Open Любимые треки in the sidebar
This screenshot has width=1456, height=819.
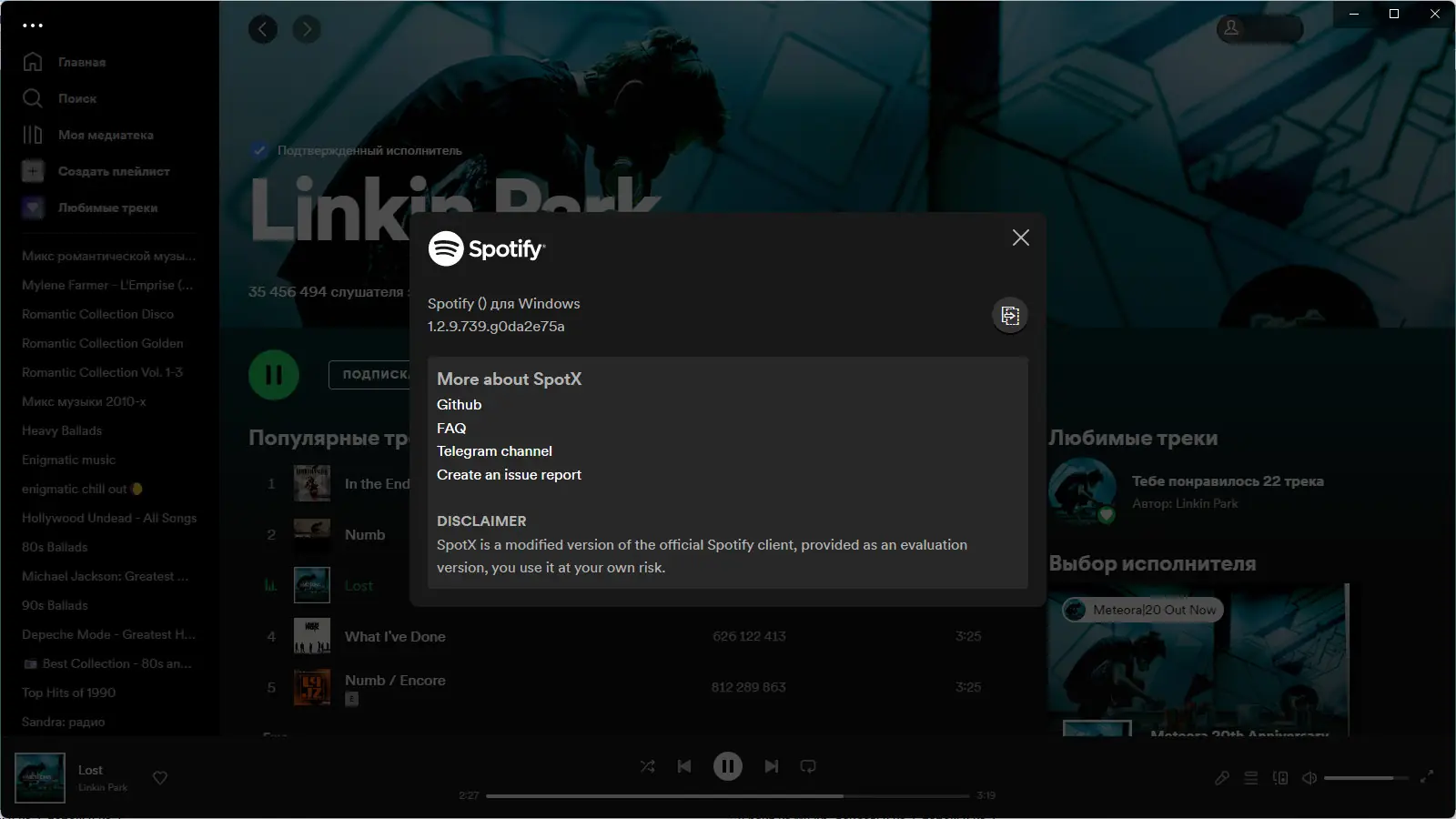point(108,208)
